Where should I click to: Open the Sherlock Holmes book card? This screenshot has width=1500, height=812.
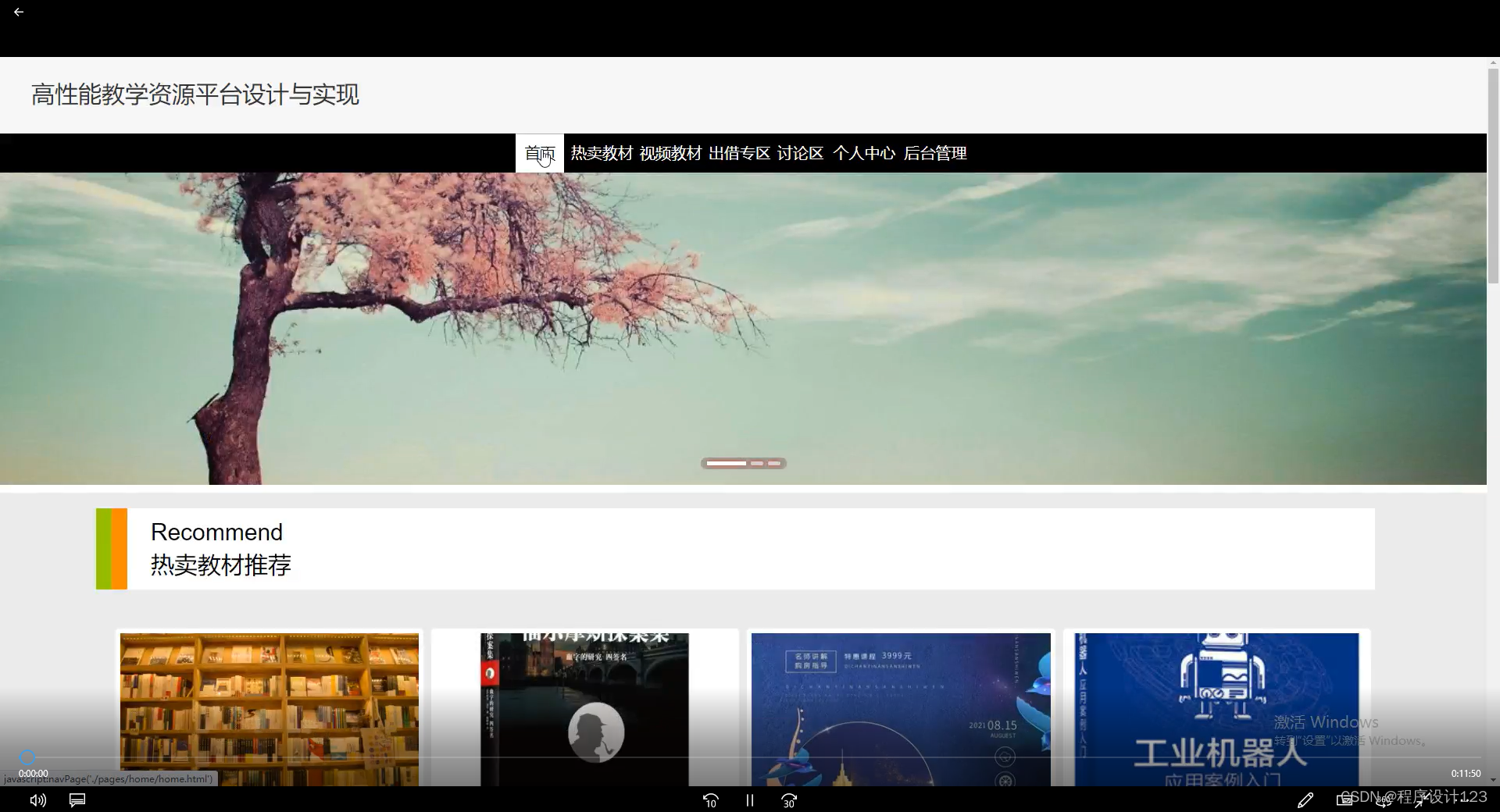point(585,709)
